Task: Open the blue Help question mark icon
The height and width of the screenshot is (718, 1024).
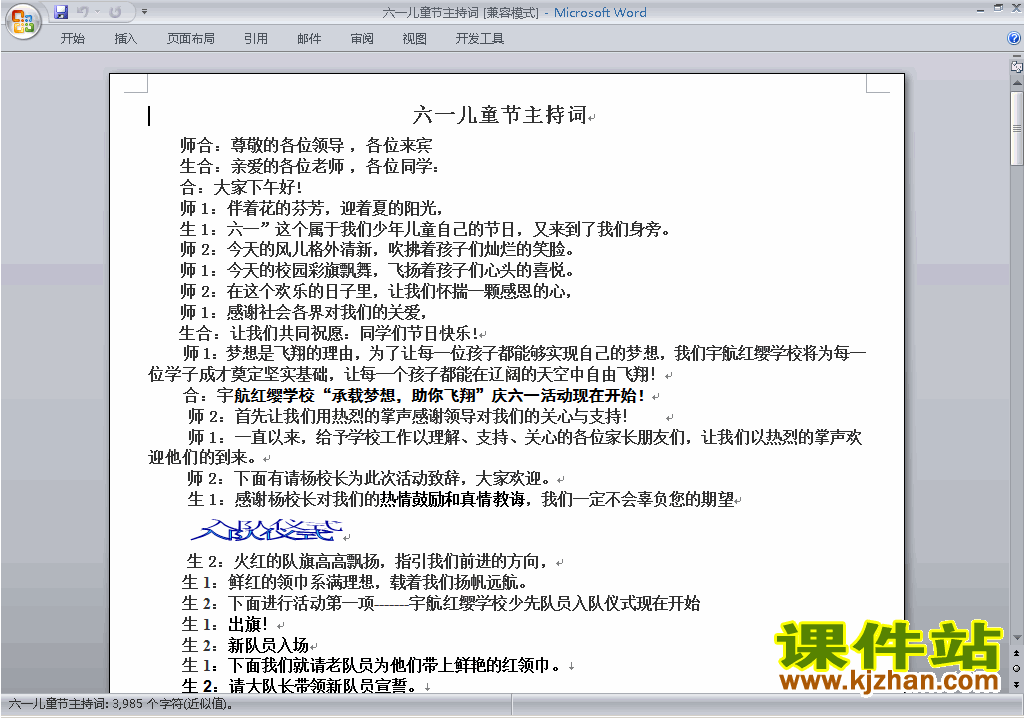Action: (x=1014, y=39)
